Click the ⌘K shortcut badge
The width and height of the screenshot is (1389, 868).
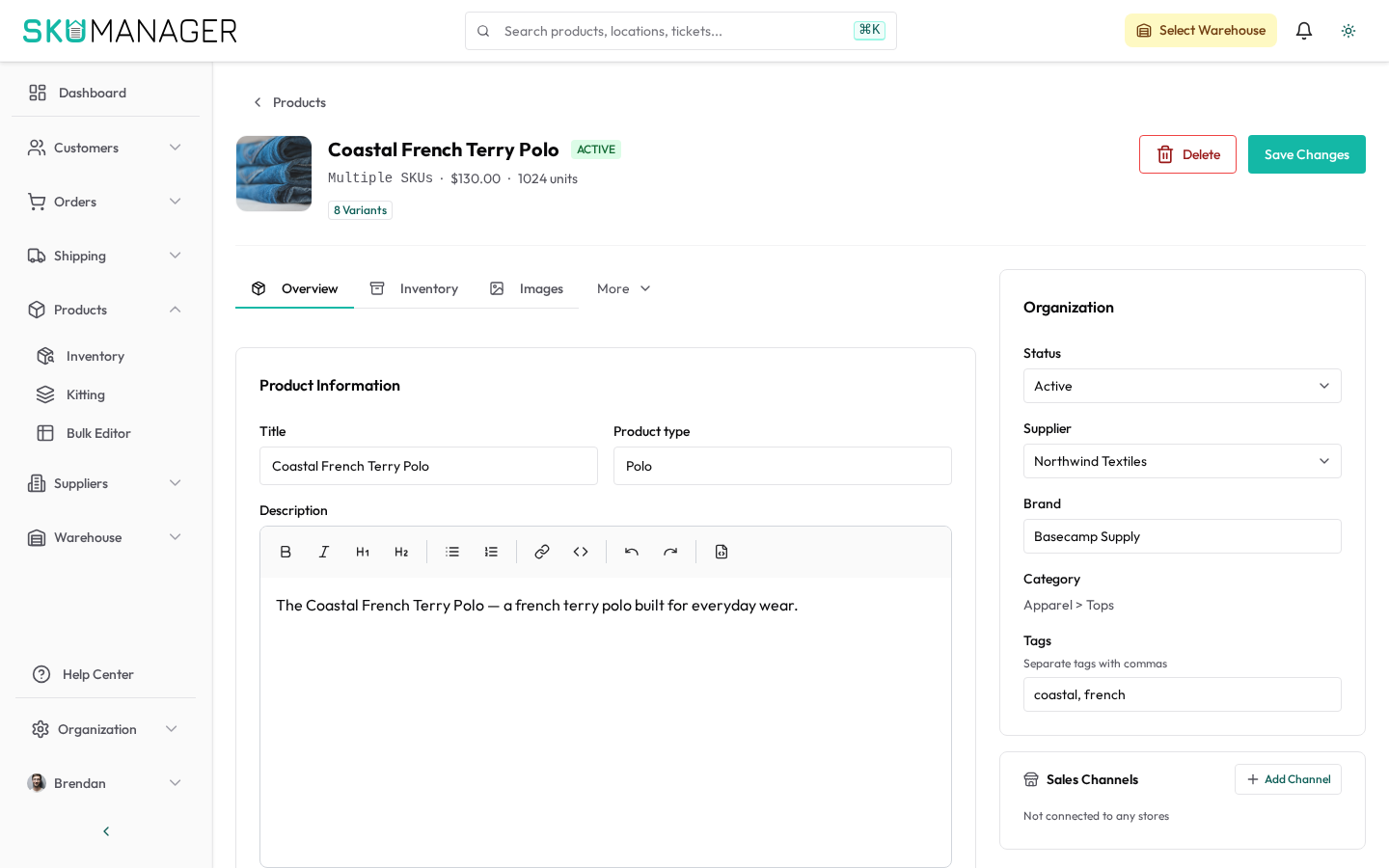(869, 30)
